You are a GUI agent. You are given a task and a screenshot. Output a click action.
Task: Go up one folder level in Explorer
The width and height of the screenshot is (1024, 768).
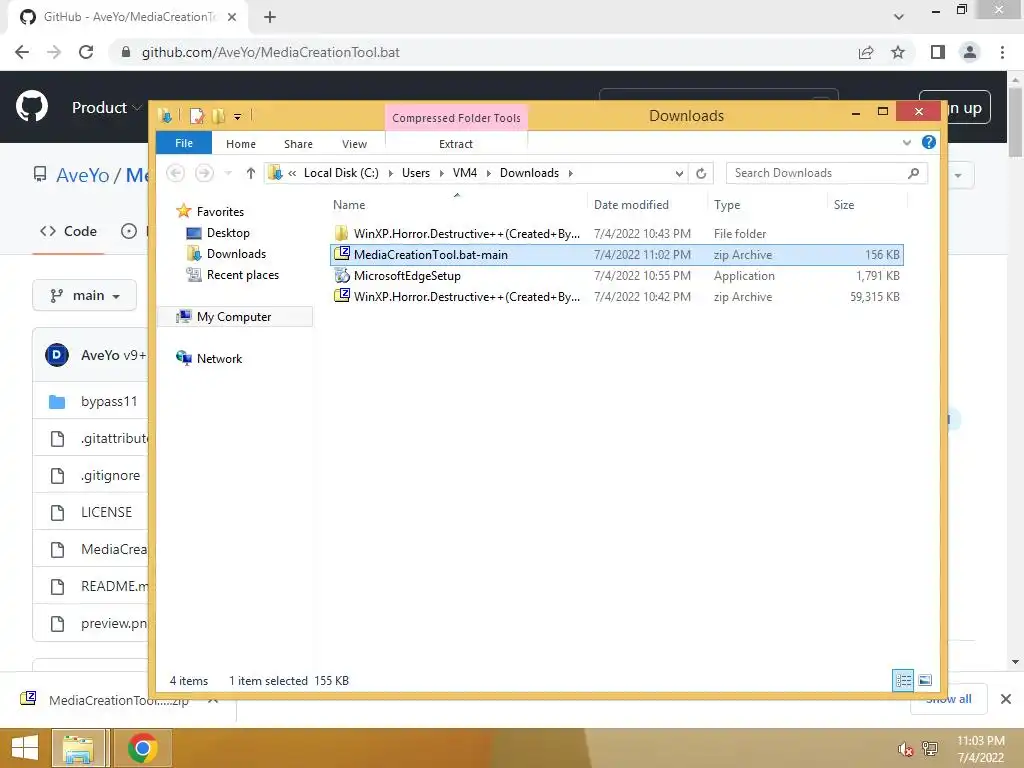point(251,173)
